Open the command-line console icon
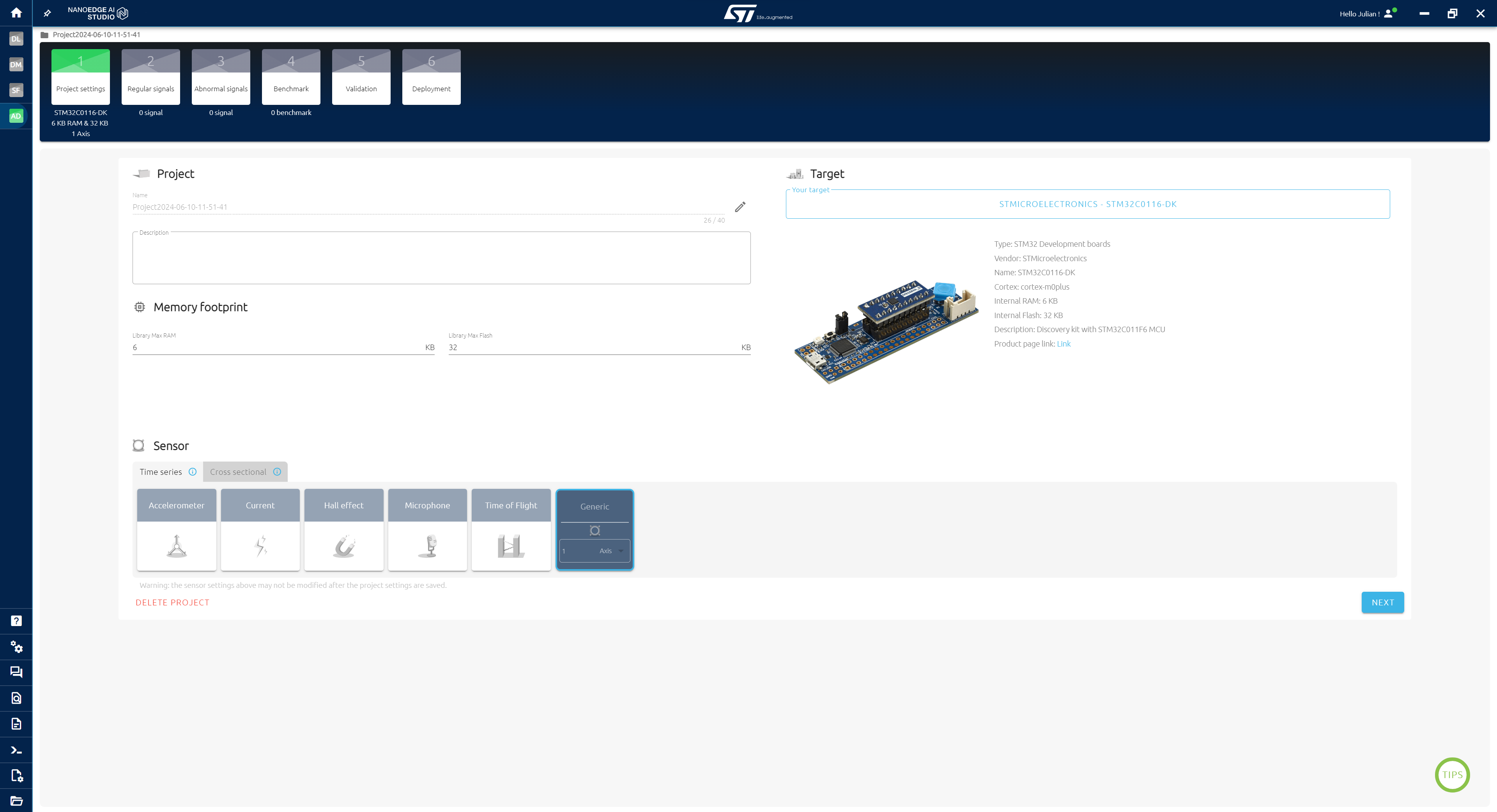Image resolution: width=1497 pixels, height=812 pixels. (16, 750)
